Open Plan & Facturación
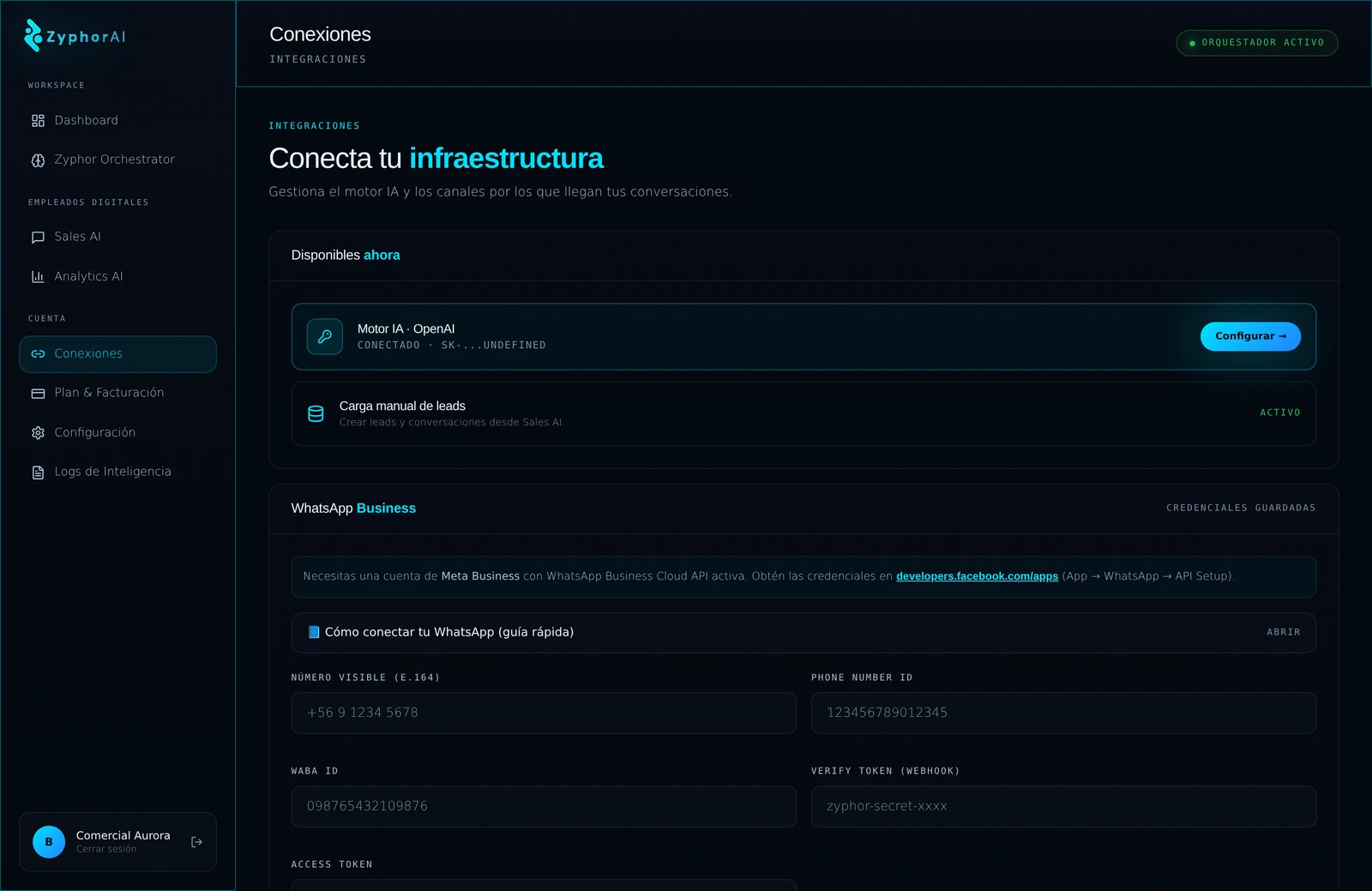This screenshot has height=891, width=1372. [x=117, y=394]
